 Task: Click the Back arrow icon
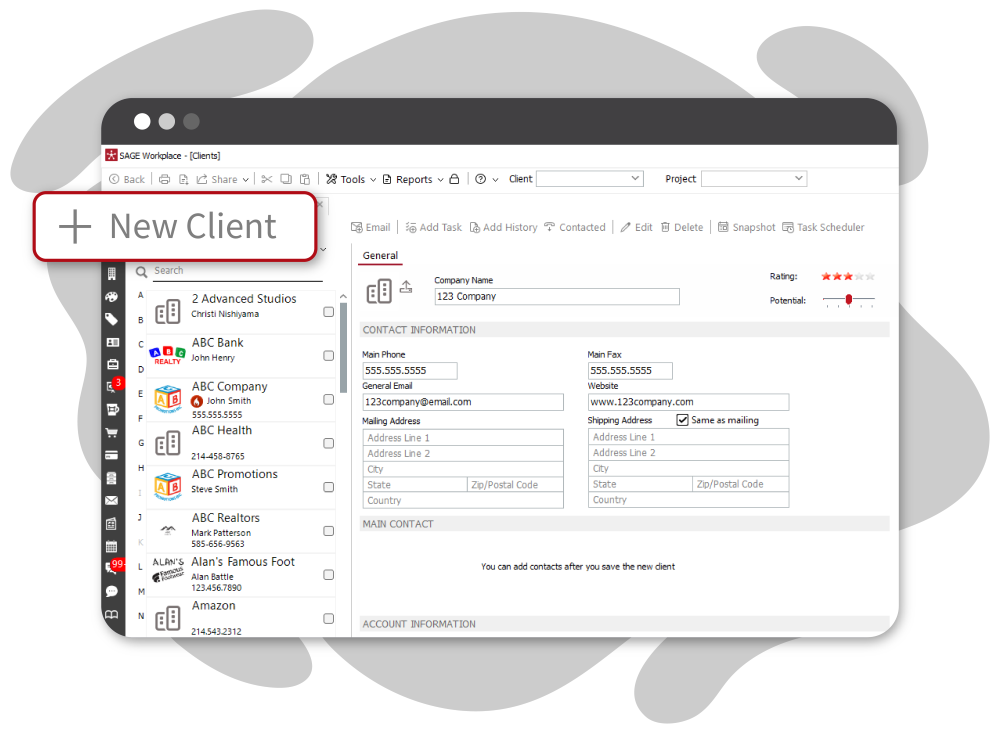tap(114, 179)
